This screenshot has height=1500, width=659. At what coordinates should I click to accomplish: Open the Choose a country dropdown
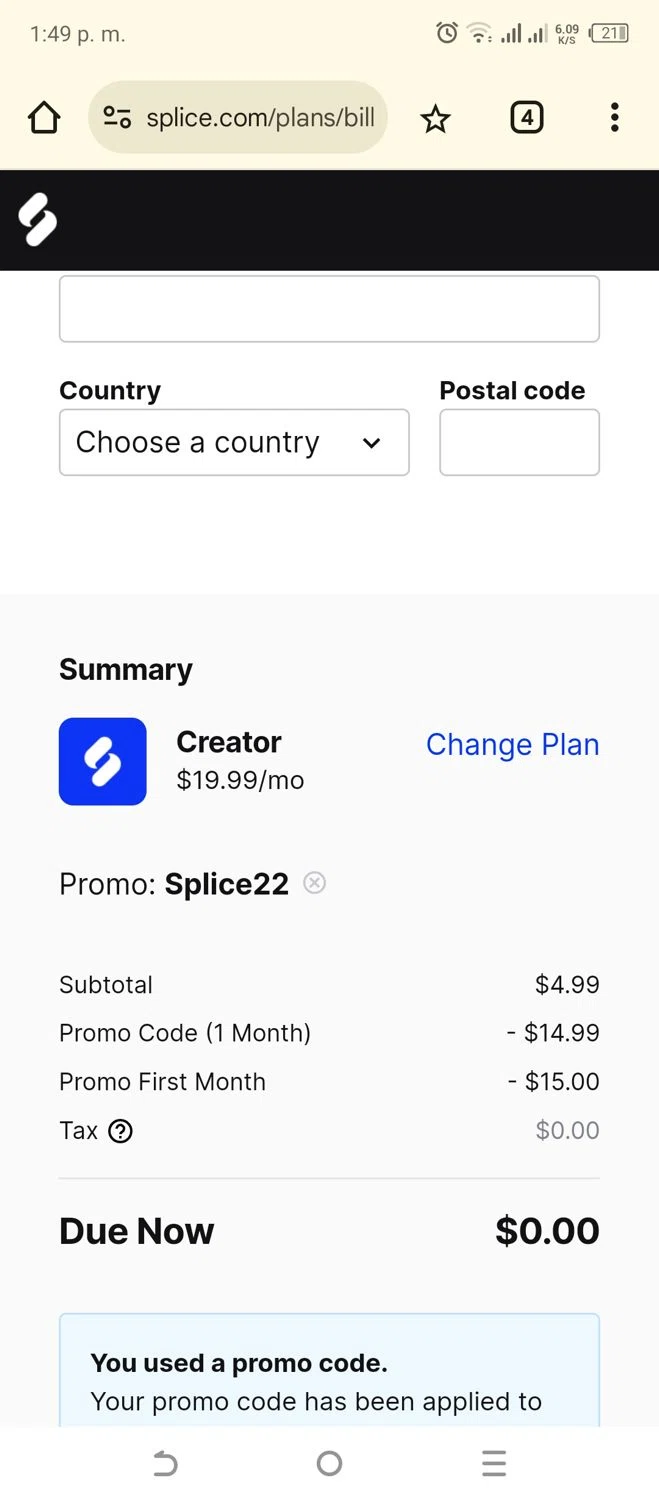coord(234,442)
